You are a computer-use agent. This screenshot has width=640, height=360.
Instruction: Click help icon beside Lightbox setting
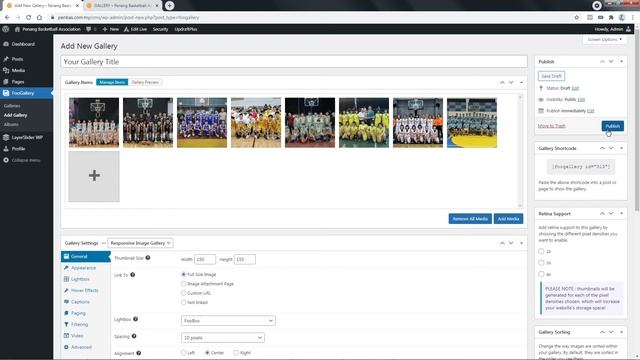click(x=136, y=319)
